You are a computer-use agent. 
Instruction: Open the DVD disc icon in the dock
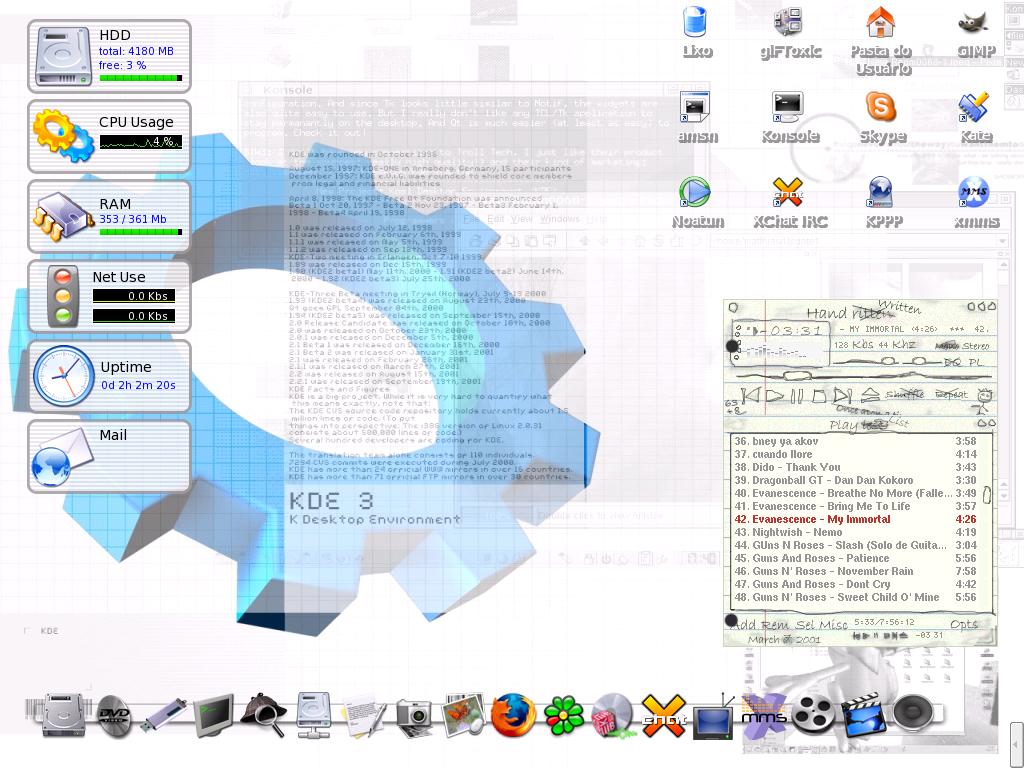114,716
